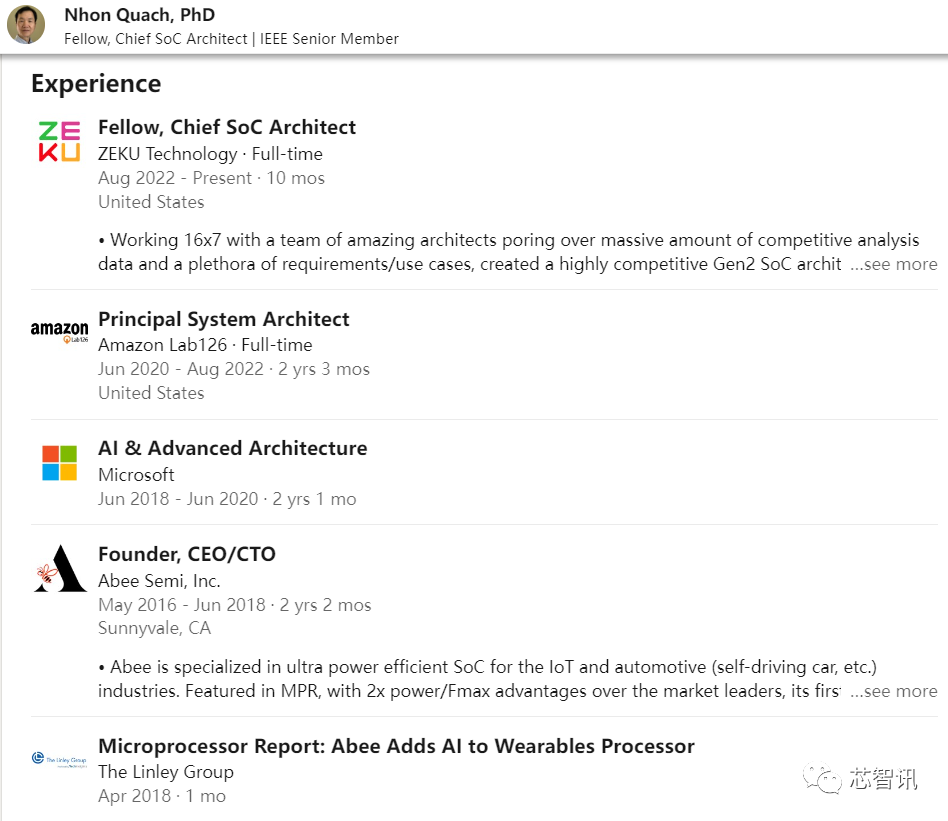948x821 pixels.
Task: Open Principal System Architect position title
Action: 224,319
